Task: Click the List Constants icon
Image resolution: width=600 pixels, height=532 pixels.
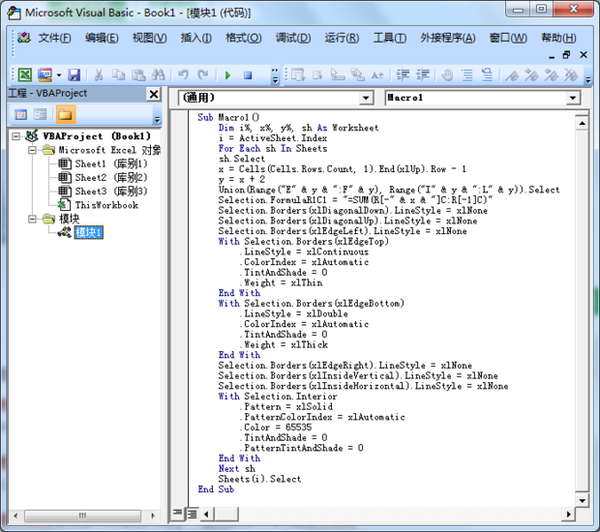Action: (318, 75)
